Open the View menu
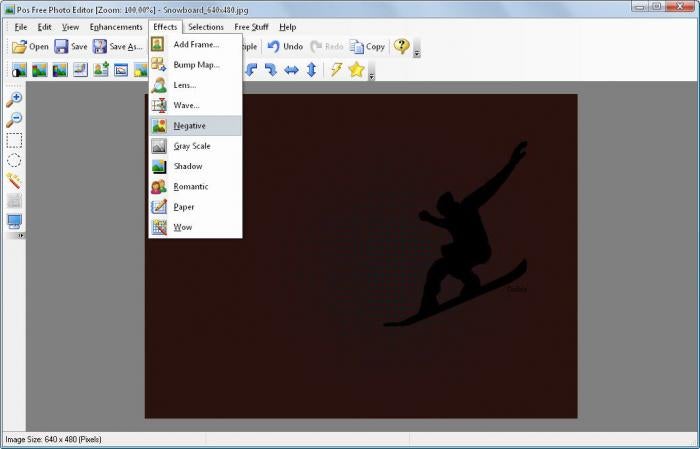 pos(70,27)
